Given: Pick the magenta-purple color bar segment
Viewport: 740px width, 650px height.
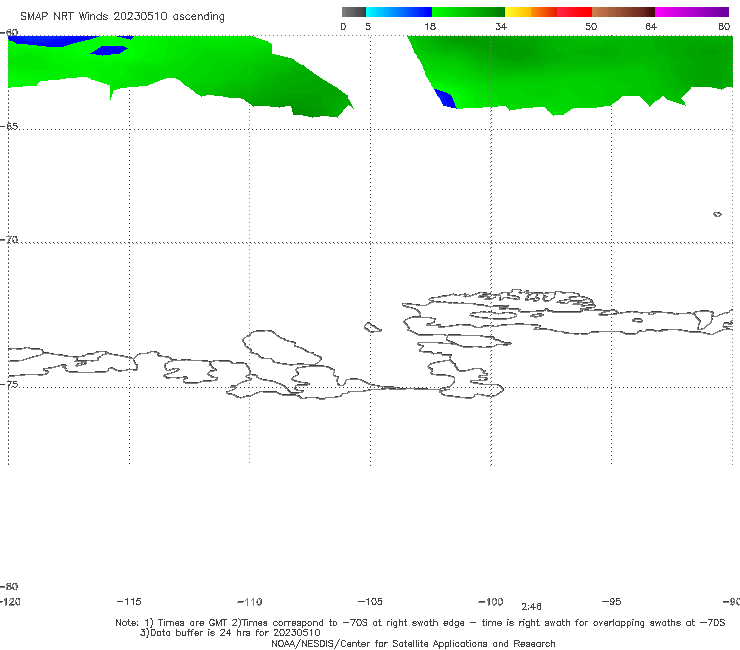Looking at the screenshot, I should pos(692,12).
